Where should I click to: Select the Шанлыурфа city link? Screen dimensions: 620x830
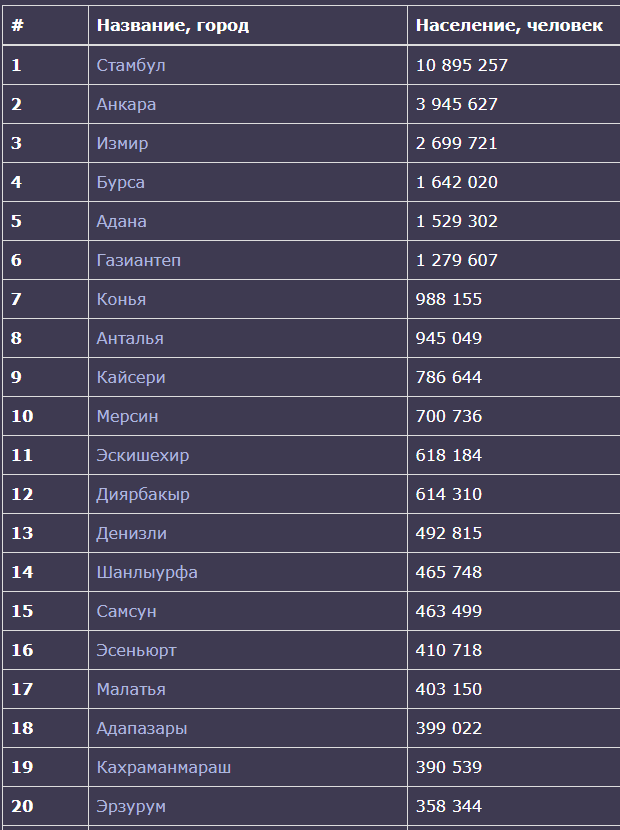147,572
